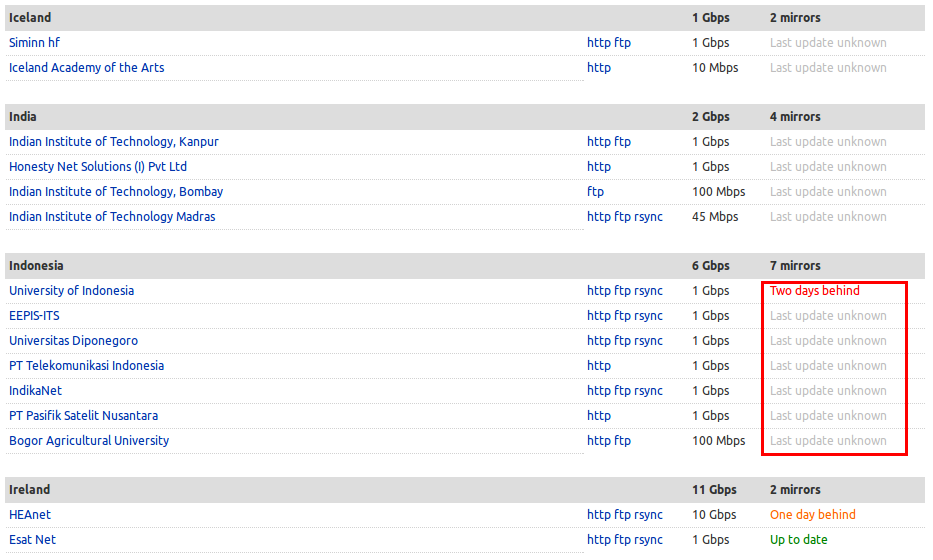
Task: Open University of Indonesia mirror page
Action: click(71, 291)
